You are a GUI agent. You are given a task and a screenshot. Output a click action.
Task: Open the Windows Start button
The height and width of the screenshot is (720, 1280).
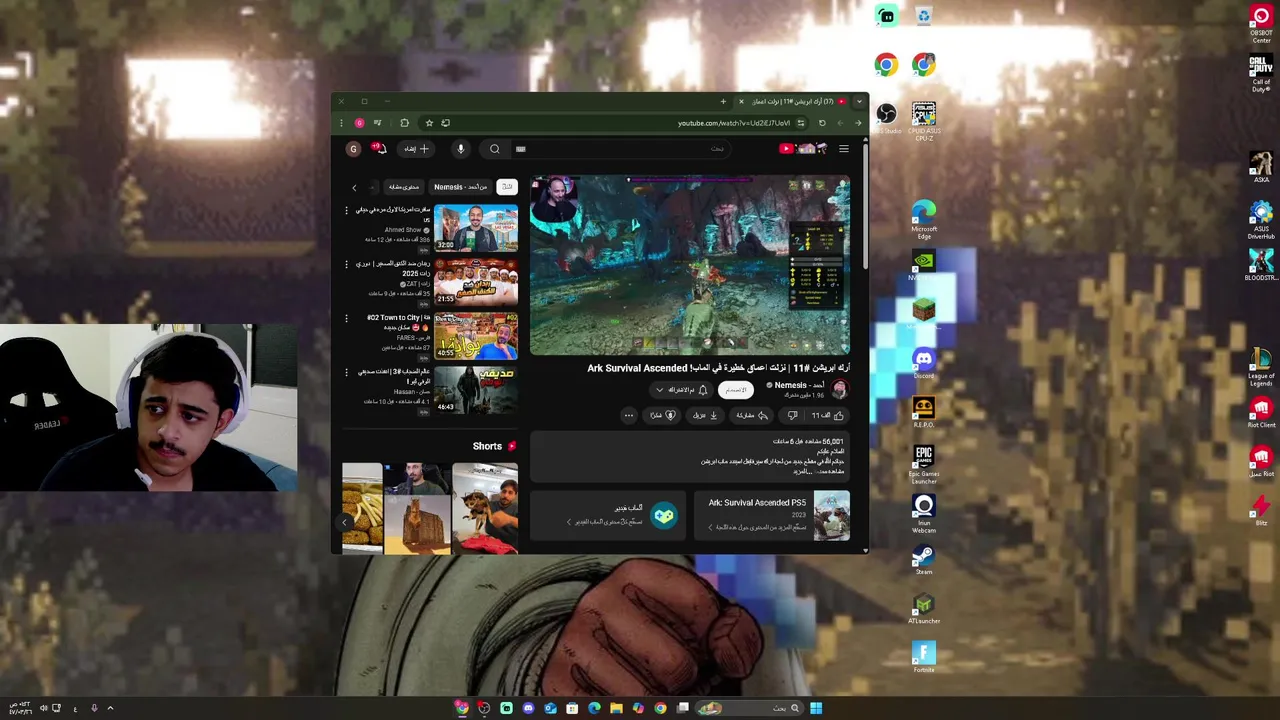click(816, 708)
